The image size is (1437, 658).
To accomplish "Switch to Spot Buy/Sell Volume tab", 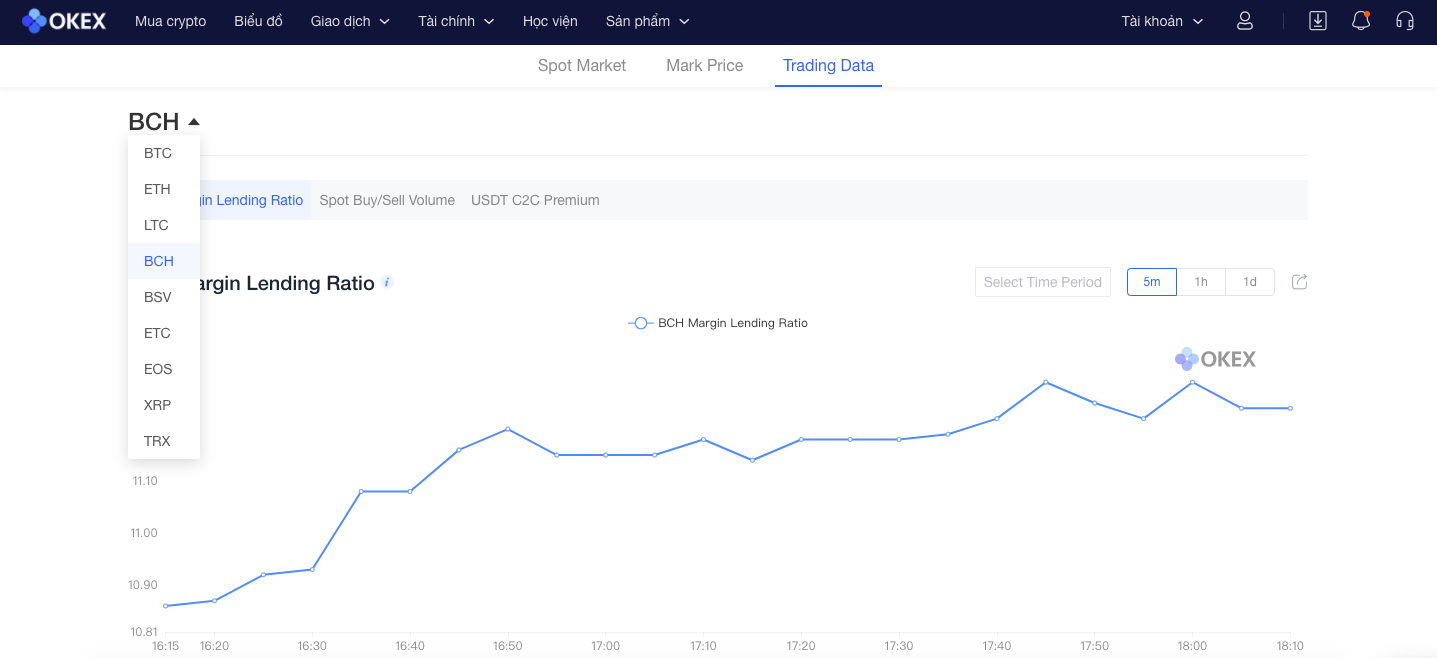I will (387, 200).
